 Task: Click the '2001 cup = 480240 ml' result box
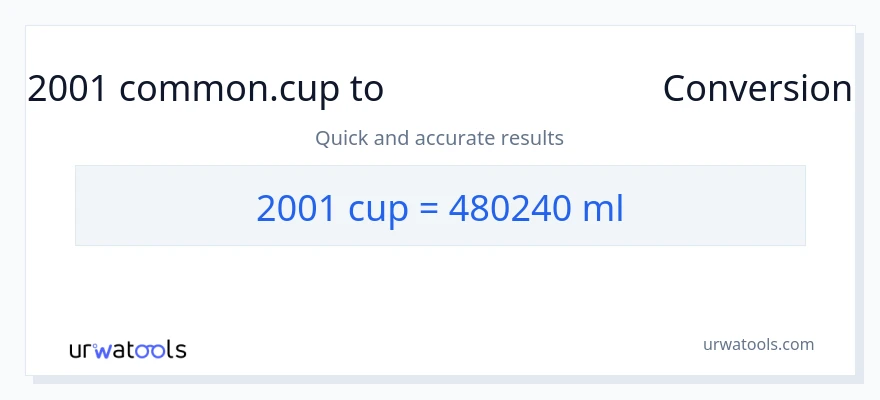(440, 206)
